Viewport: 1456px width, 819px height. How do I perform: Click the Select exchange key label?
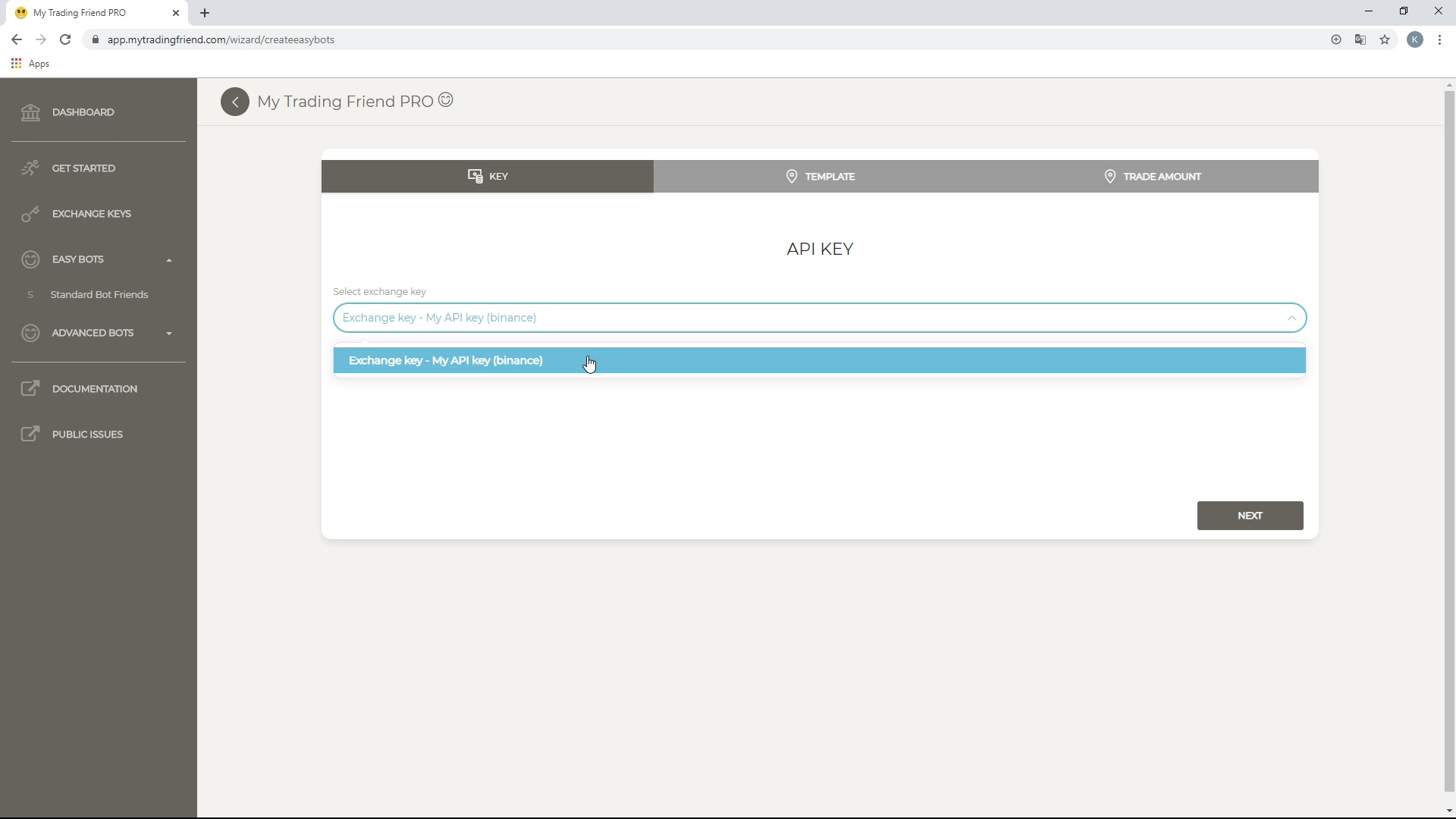point(379,292)
